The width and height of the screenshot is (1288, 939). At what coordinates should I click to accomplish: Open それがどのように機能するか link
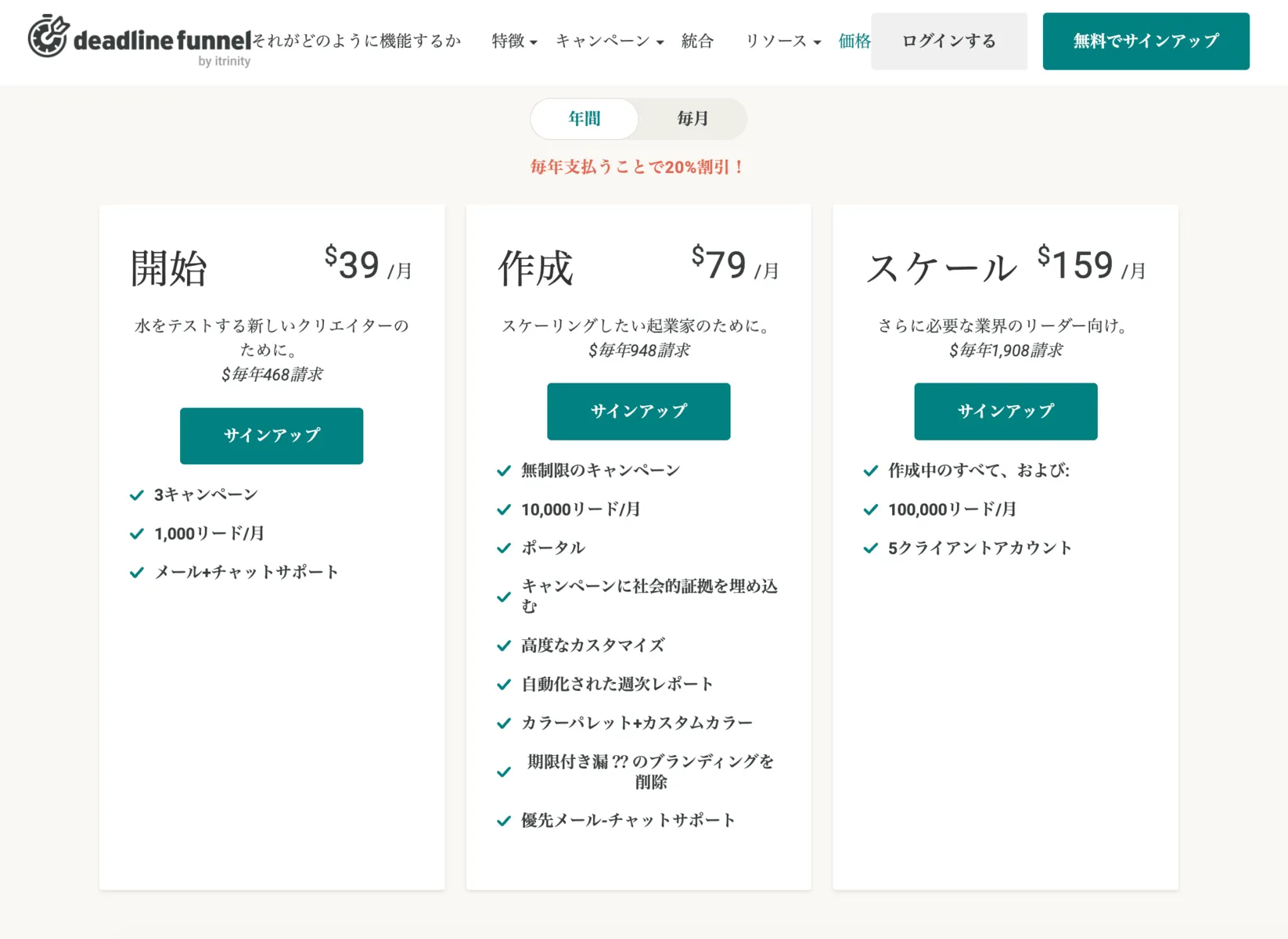tap(357, 41)
